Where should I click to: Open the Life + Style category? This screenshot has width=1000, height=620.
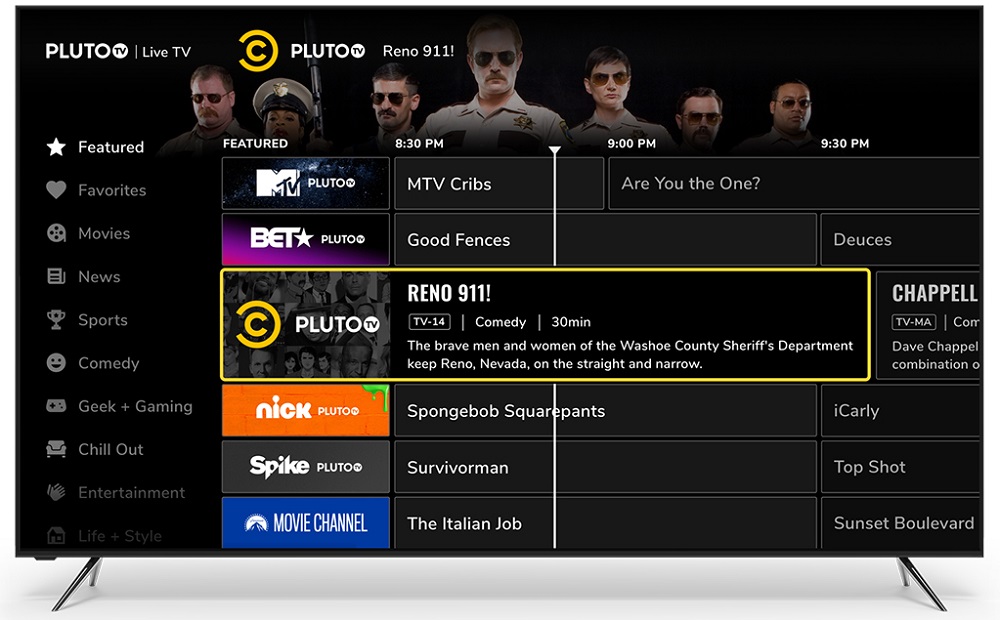tap(119, 535)
